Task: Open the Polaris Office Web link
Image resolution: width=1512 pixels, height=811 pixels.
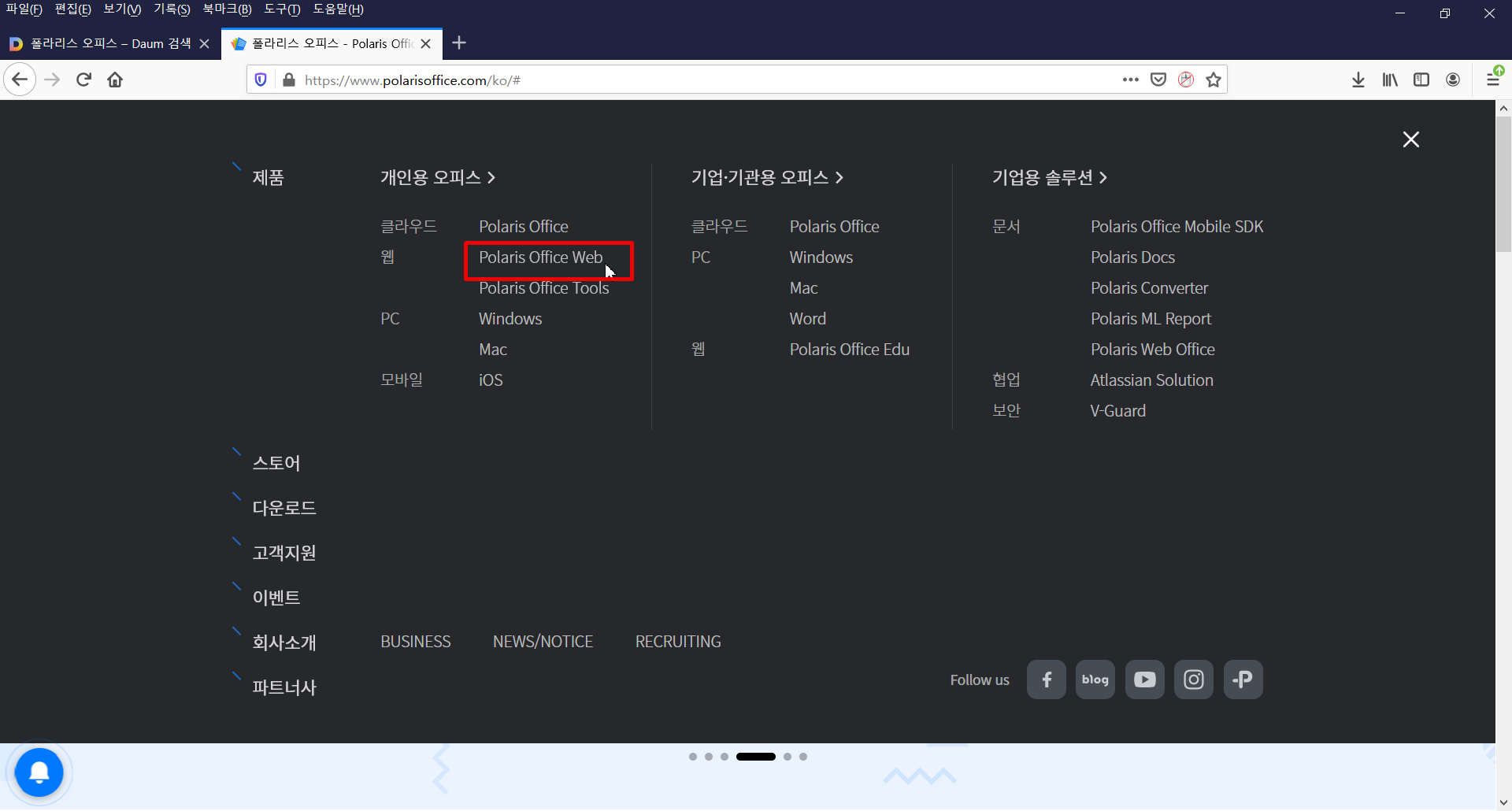Action: [x=541, y=257]
